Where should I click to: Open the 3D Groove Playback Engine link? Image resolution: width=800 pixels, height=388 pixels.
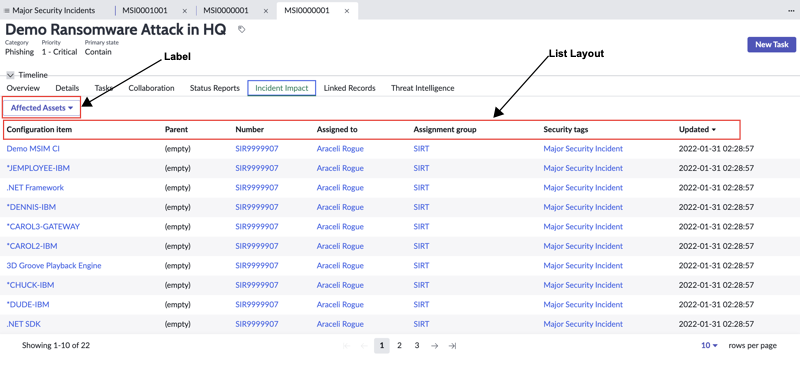coord(54,265)
